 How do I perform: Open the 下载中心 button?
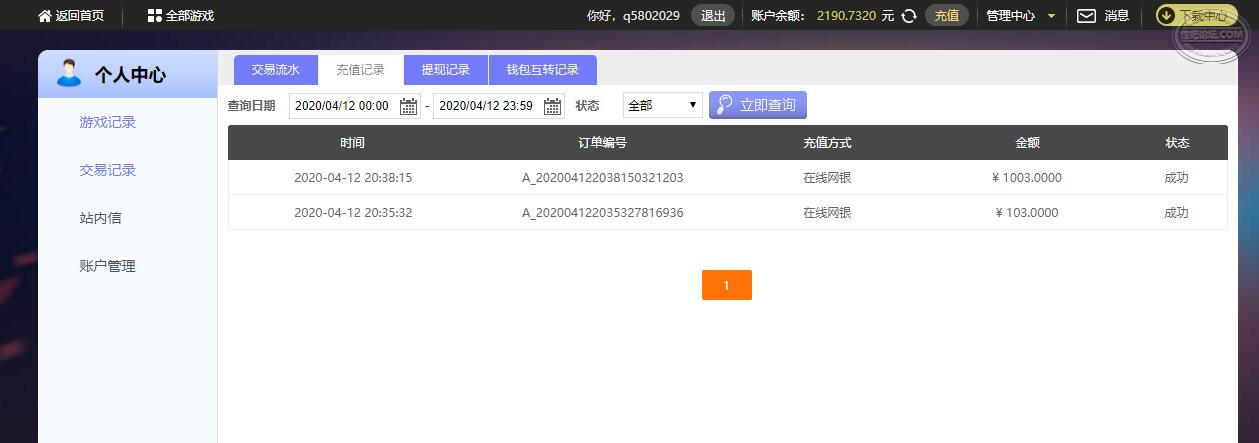coord(1197,15)
